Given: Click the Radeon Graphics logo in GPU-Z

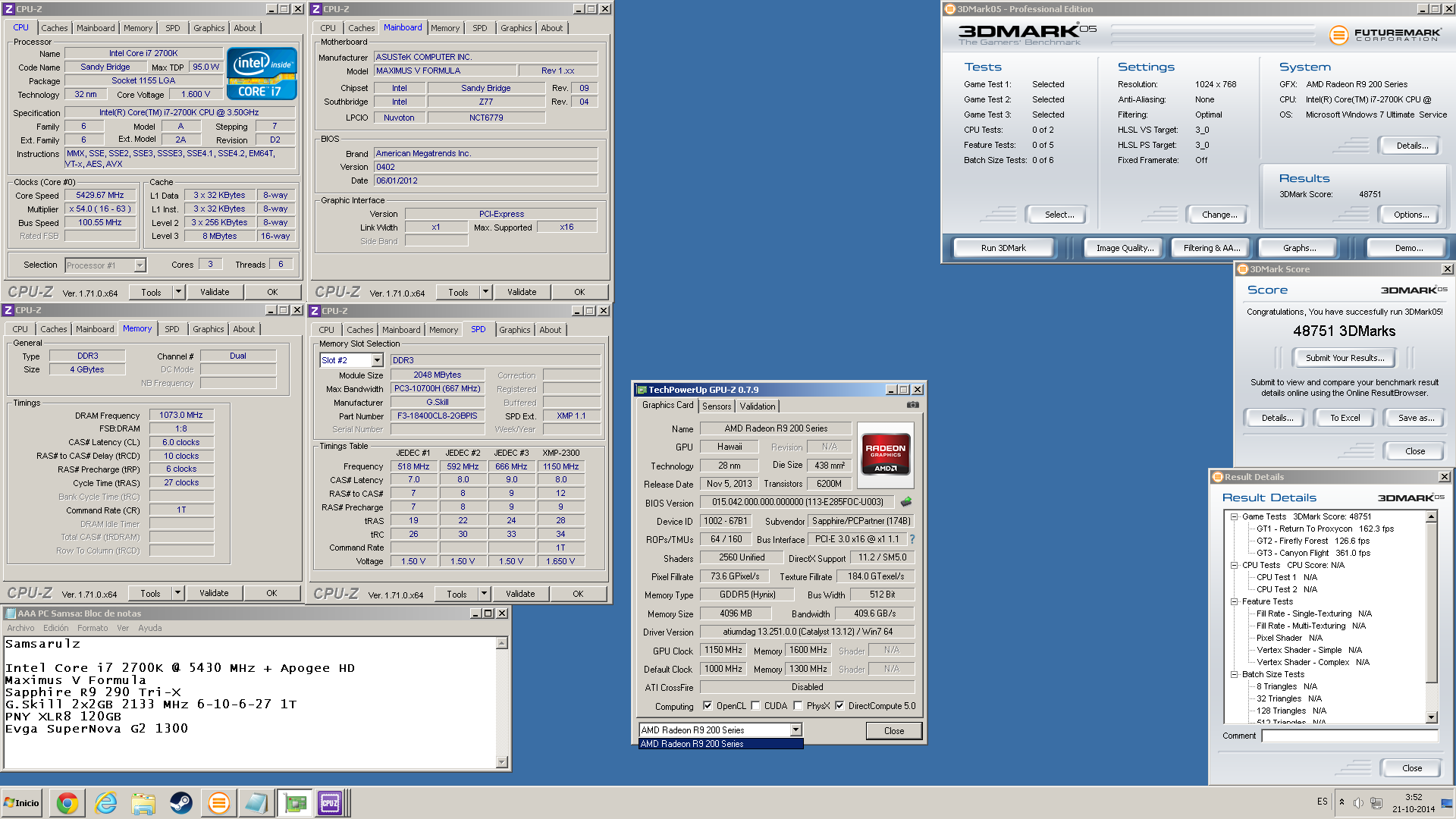Looking at the screenshot, I should click(x=886, y=454).
